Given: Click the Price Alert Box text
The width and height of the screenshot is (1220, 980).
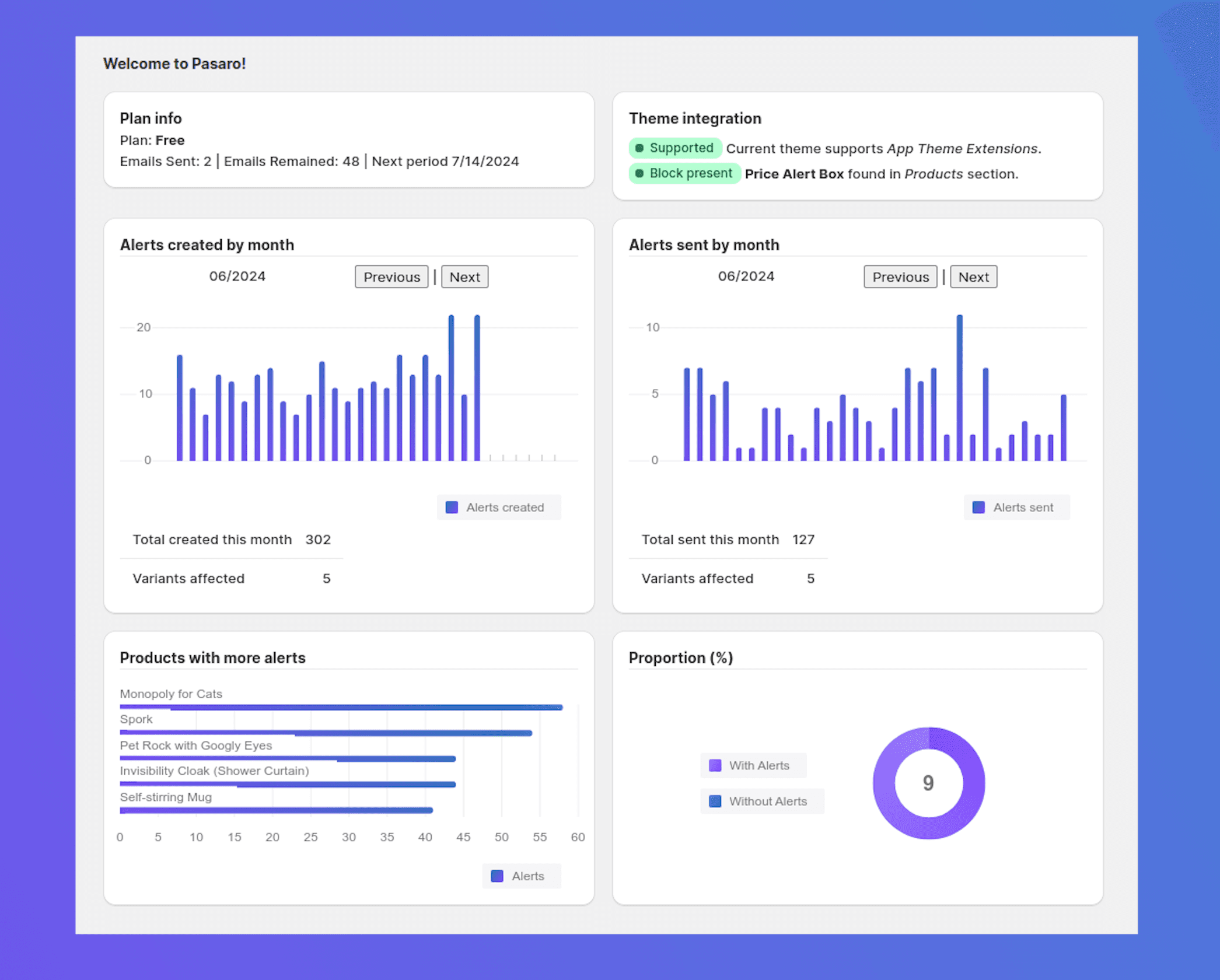Looking at the screenshot, I should click(x=795, y=174).
